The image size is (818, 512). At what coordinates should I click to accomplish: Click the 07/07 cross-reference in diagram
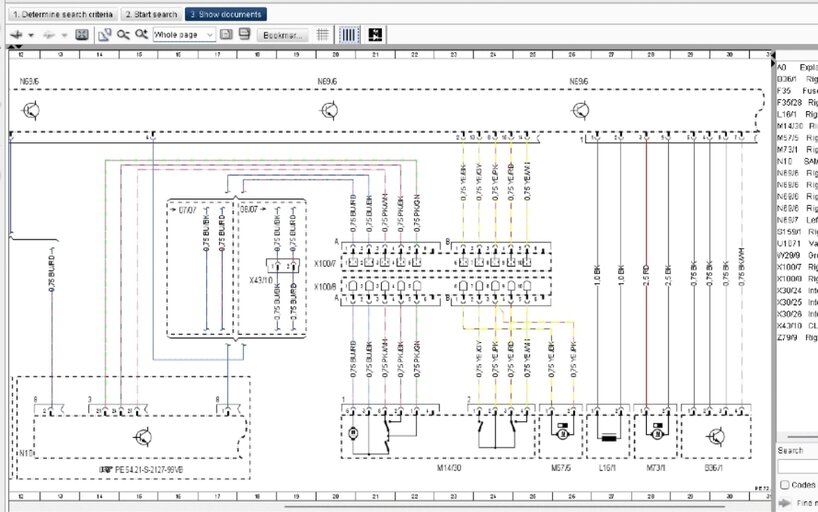click(187, 210)
